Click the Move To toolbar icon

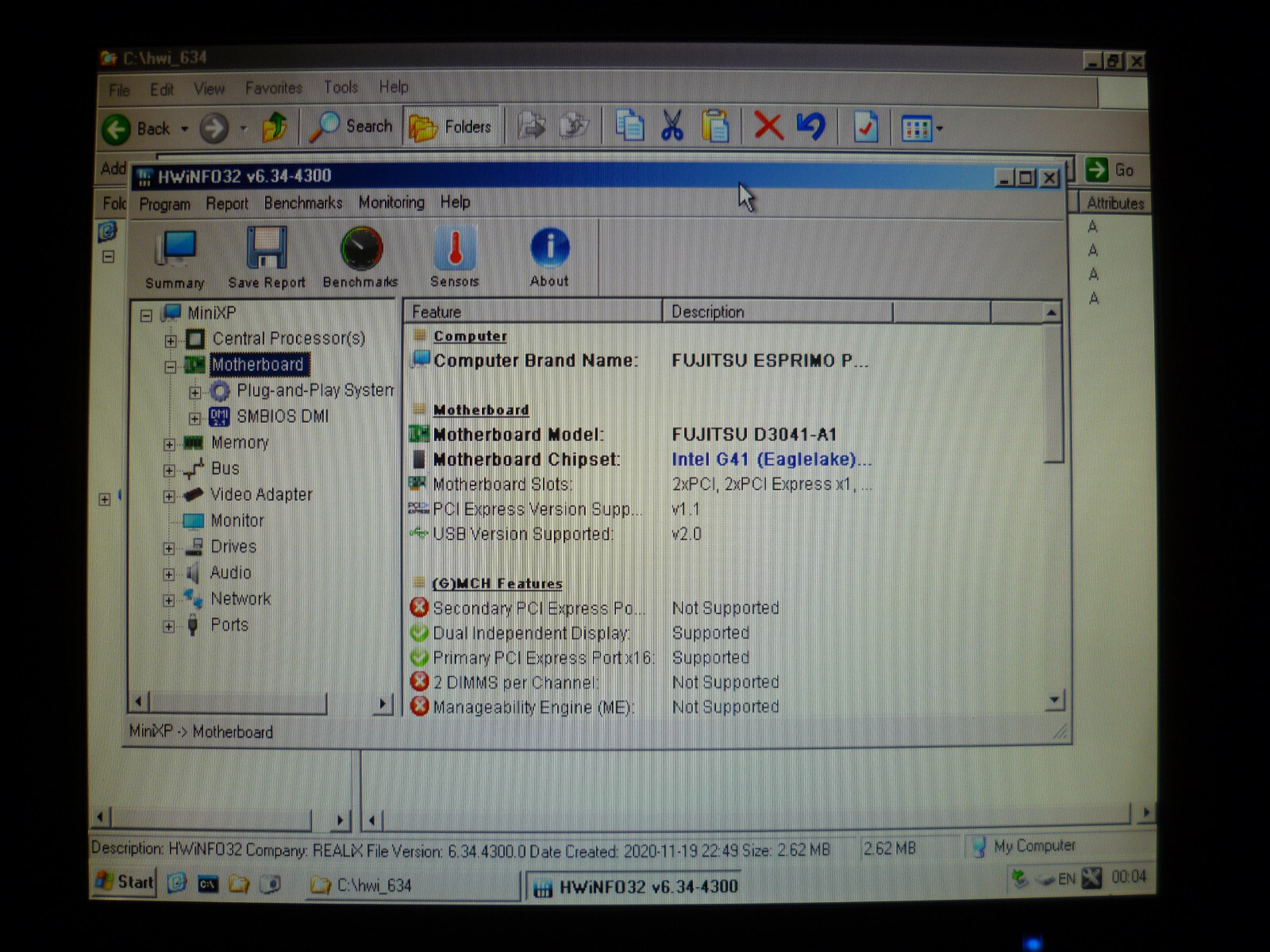click(x=531, y=125)
